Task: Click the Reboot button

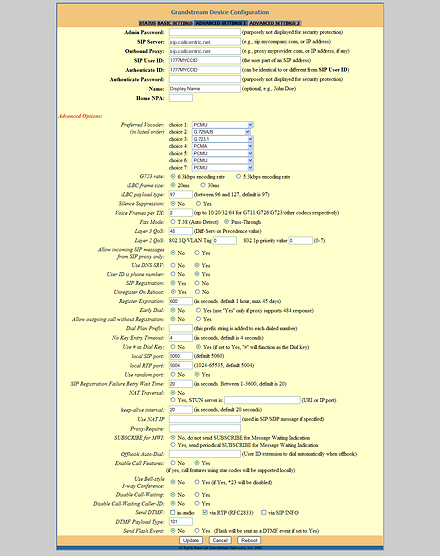Action: tap(249, 540)
